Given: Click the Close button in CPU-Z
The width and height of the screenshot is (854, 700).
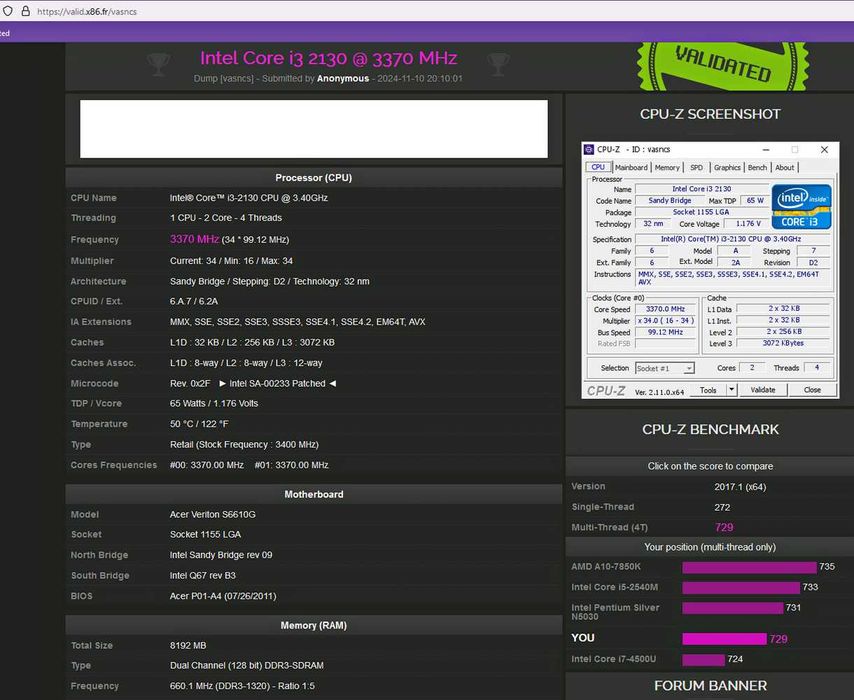Looking at the screenshot, I should (812, 390).
